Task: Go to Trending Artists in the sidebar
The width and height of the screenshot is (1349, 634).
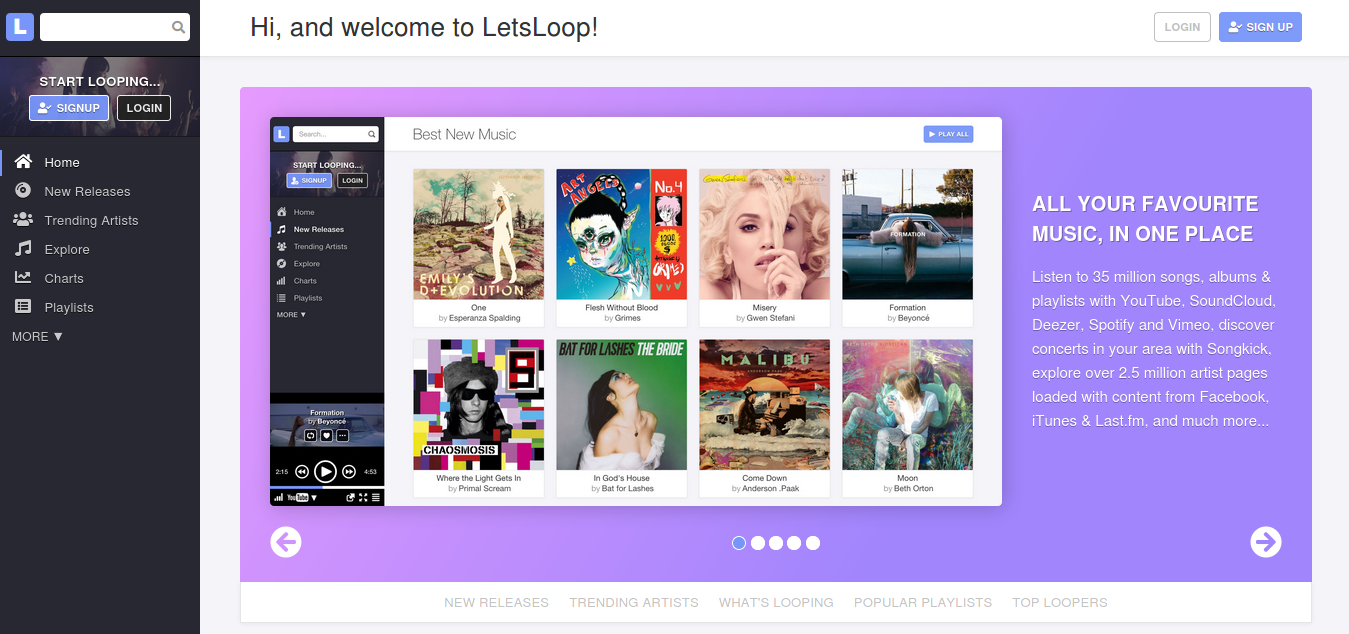Action: click(100, 220)
